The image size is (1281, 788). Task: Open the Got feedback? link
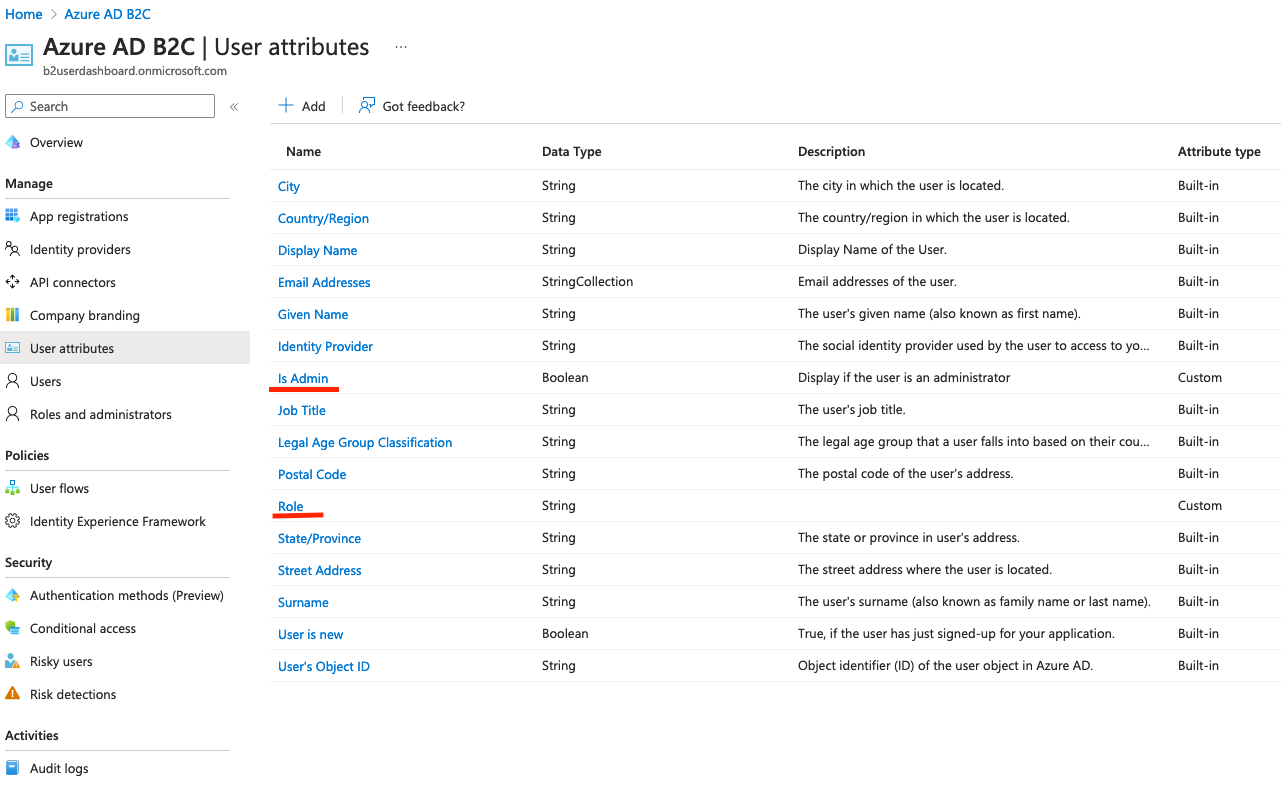[412, 106]
